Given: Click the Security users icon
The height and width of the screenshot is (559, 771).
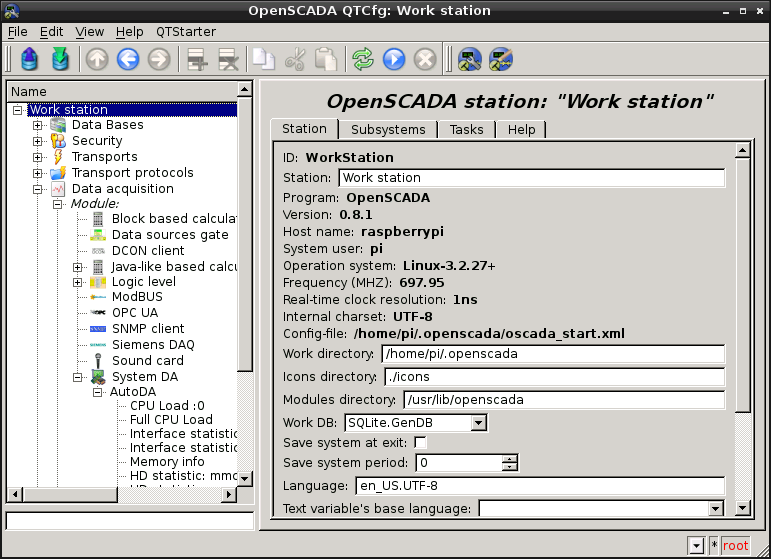Looking at the screenshot, I should pyautogui.click(x=58, y=141).
